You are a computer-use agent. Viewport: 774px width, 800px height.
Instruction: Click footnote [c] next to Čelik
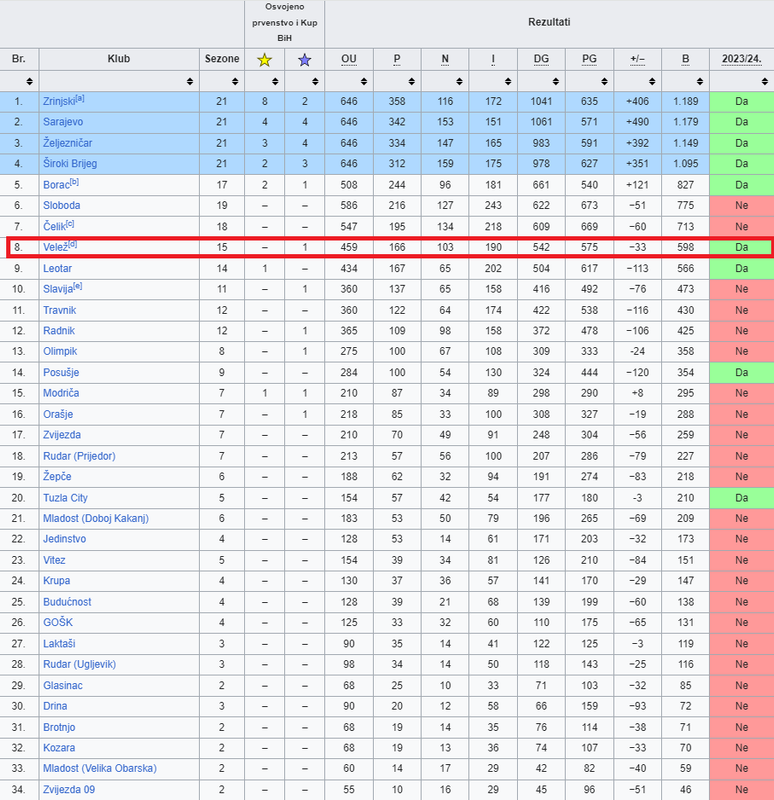[70, 224]
